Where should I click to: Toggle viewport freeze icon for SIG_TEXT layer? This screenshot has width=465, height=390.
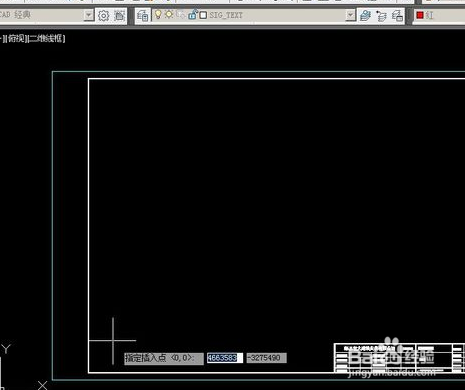181,15
